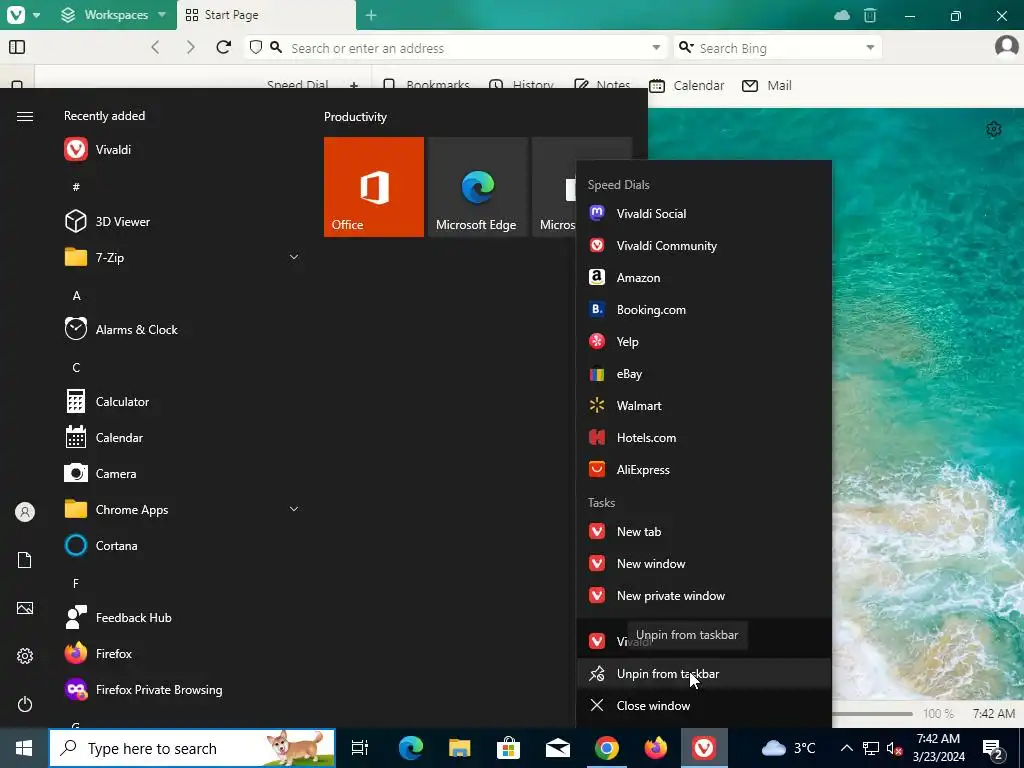Open Google Chrome from the taskbar

pos(607,748)
